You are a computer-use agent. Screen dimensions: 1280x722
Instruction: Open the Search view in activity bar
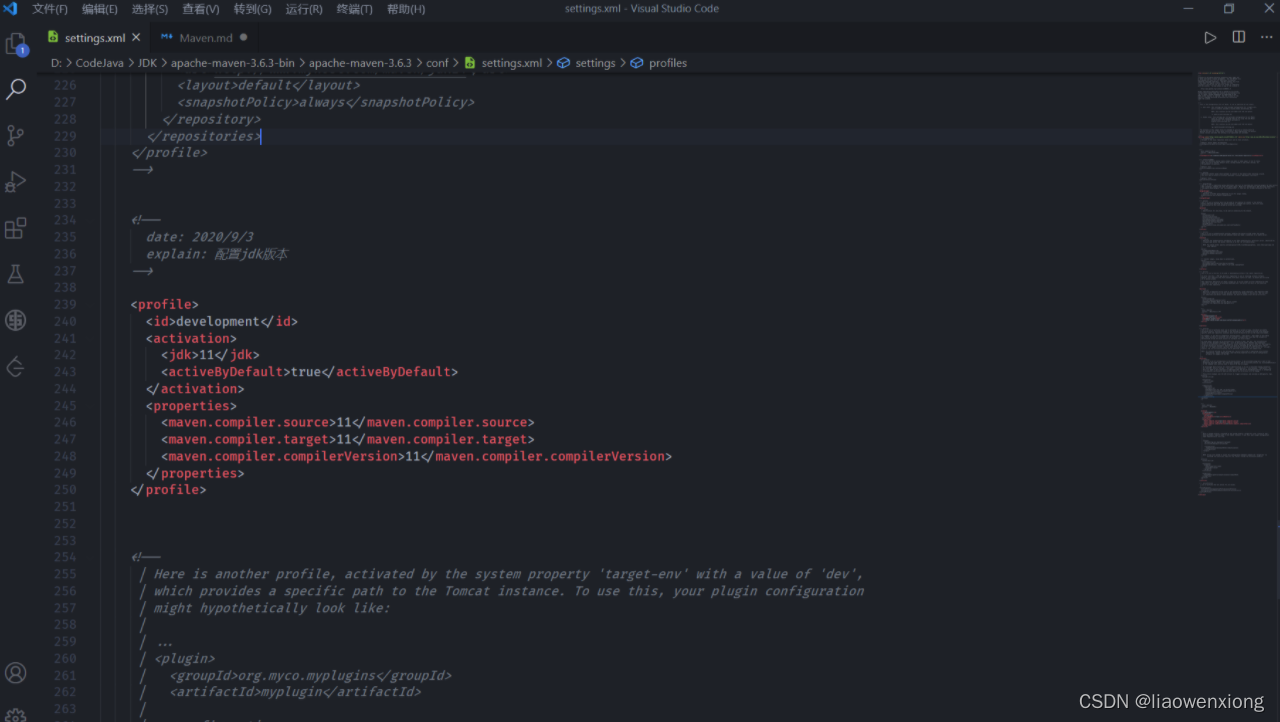(x=16, y=89)
